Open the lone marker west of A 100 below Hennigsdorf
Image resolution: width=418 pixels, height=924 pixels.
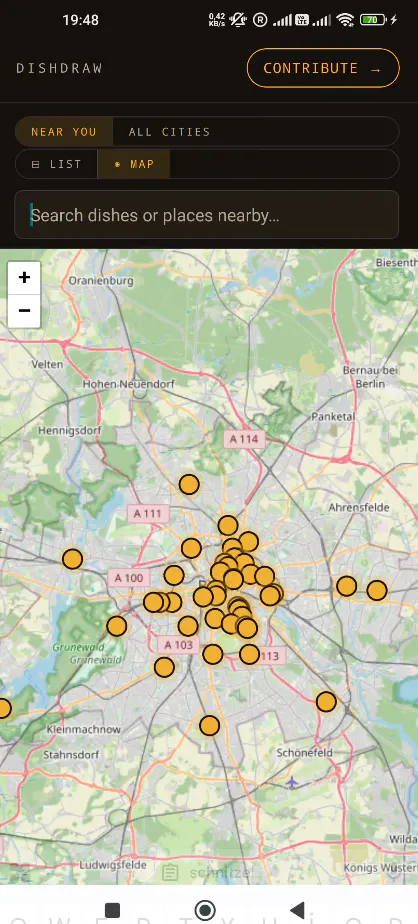point(72,559)
